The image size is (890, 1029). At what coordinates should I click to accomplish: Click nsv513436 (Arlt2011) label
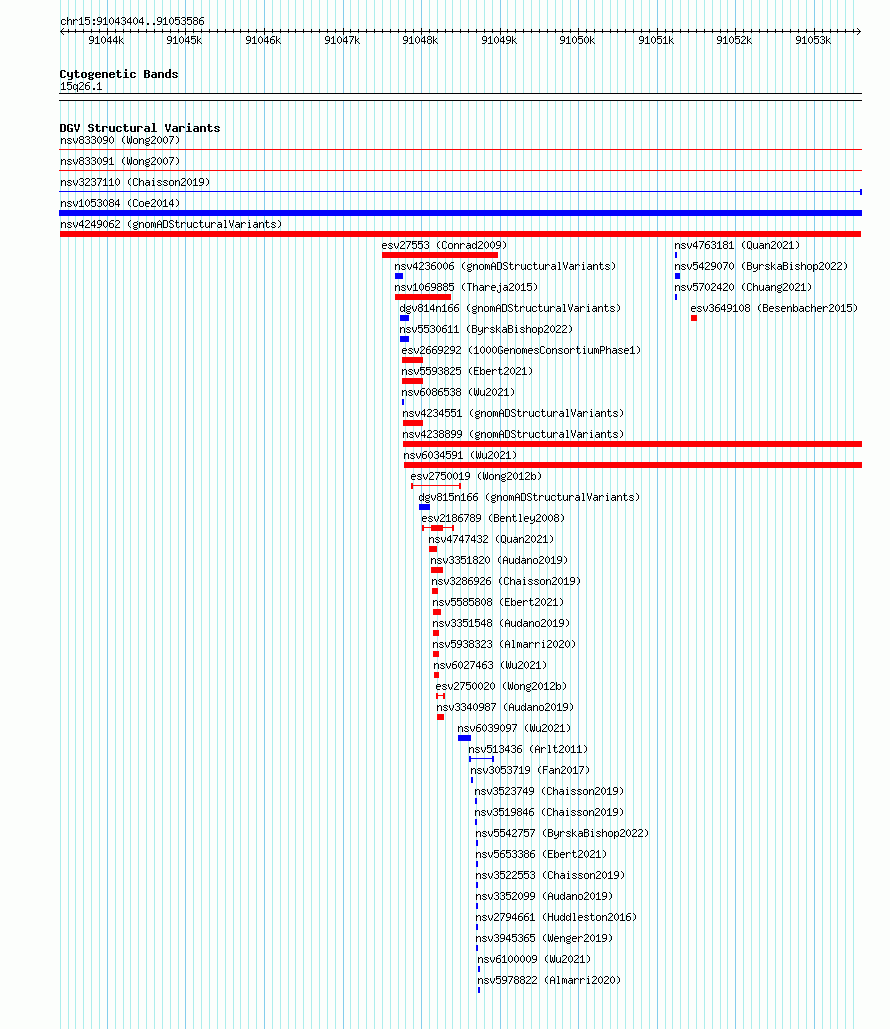[528, 749]
